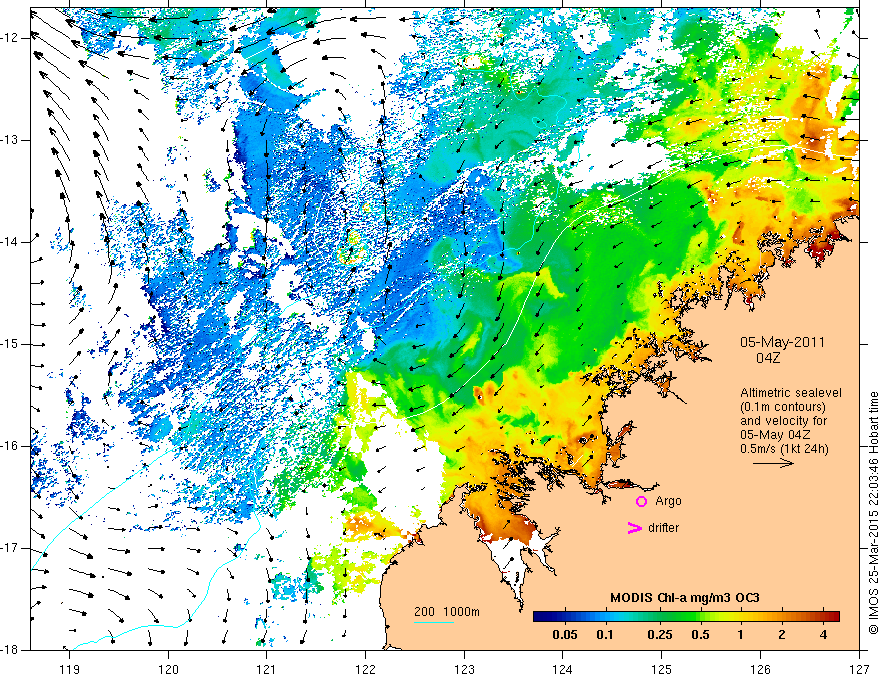Click the colorbar value label '0.05'

tap(565, 635)
